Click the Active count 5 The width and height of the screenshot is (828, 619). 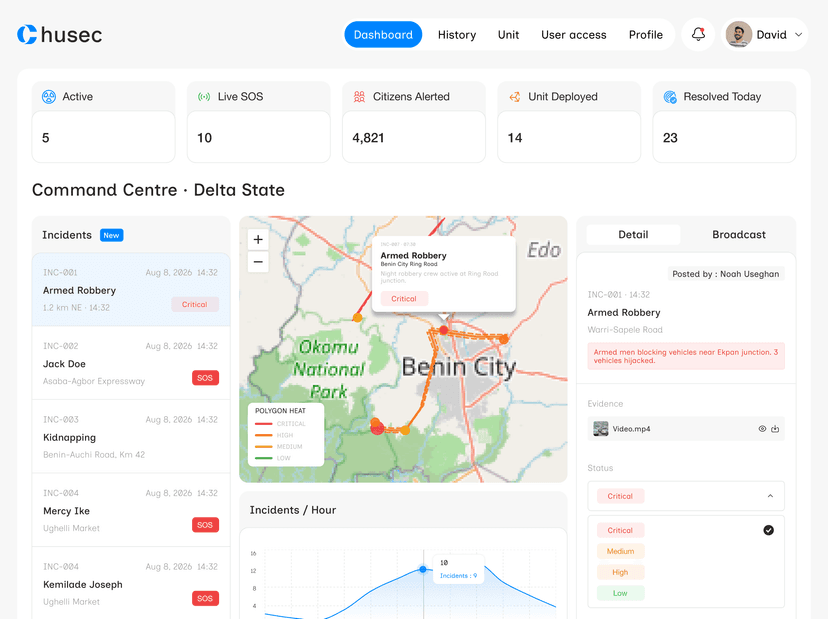coord(45,138)
